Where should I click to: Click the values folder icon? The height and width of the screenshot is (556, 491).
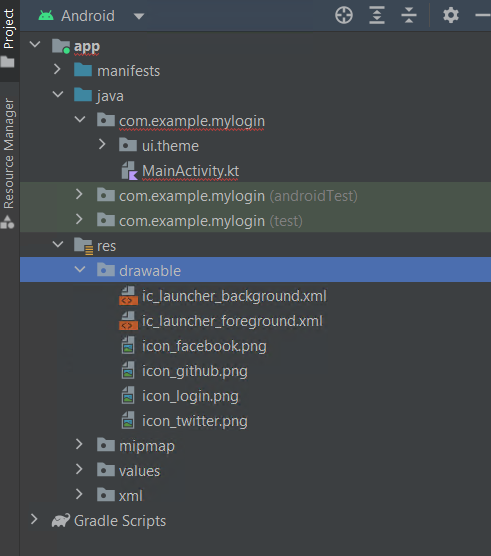coord(106,469)
